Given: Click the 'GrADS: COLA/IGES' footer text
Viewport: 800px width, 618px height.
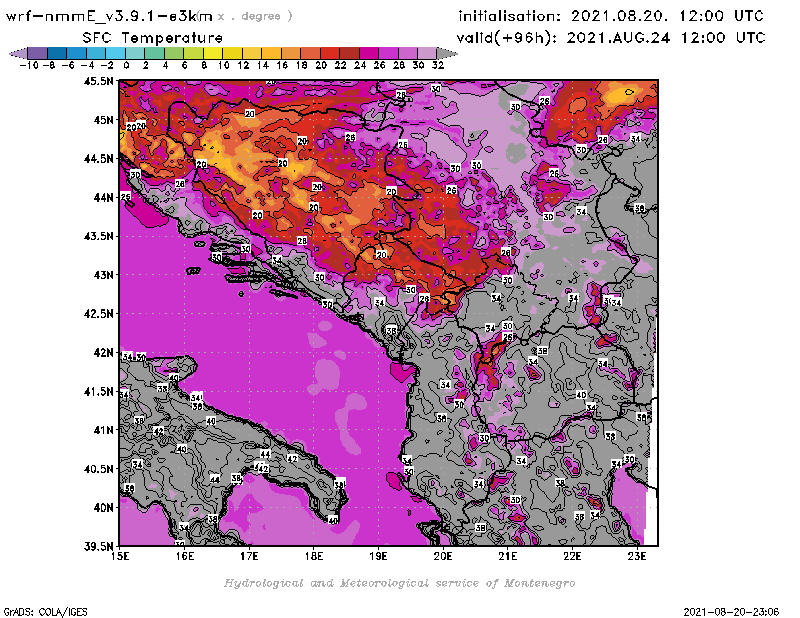Looking at the screenshot, I should click(45, 612).
